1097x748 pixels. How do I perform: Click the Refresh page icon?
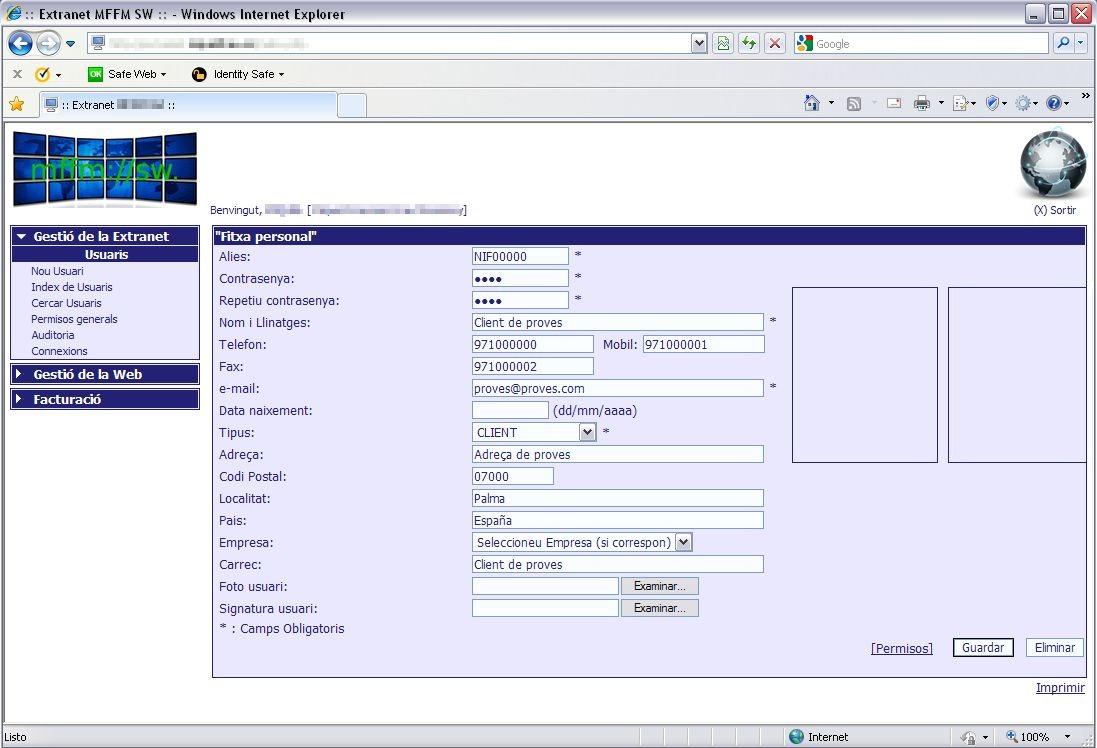click(748, 43)
